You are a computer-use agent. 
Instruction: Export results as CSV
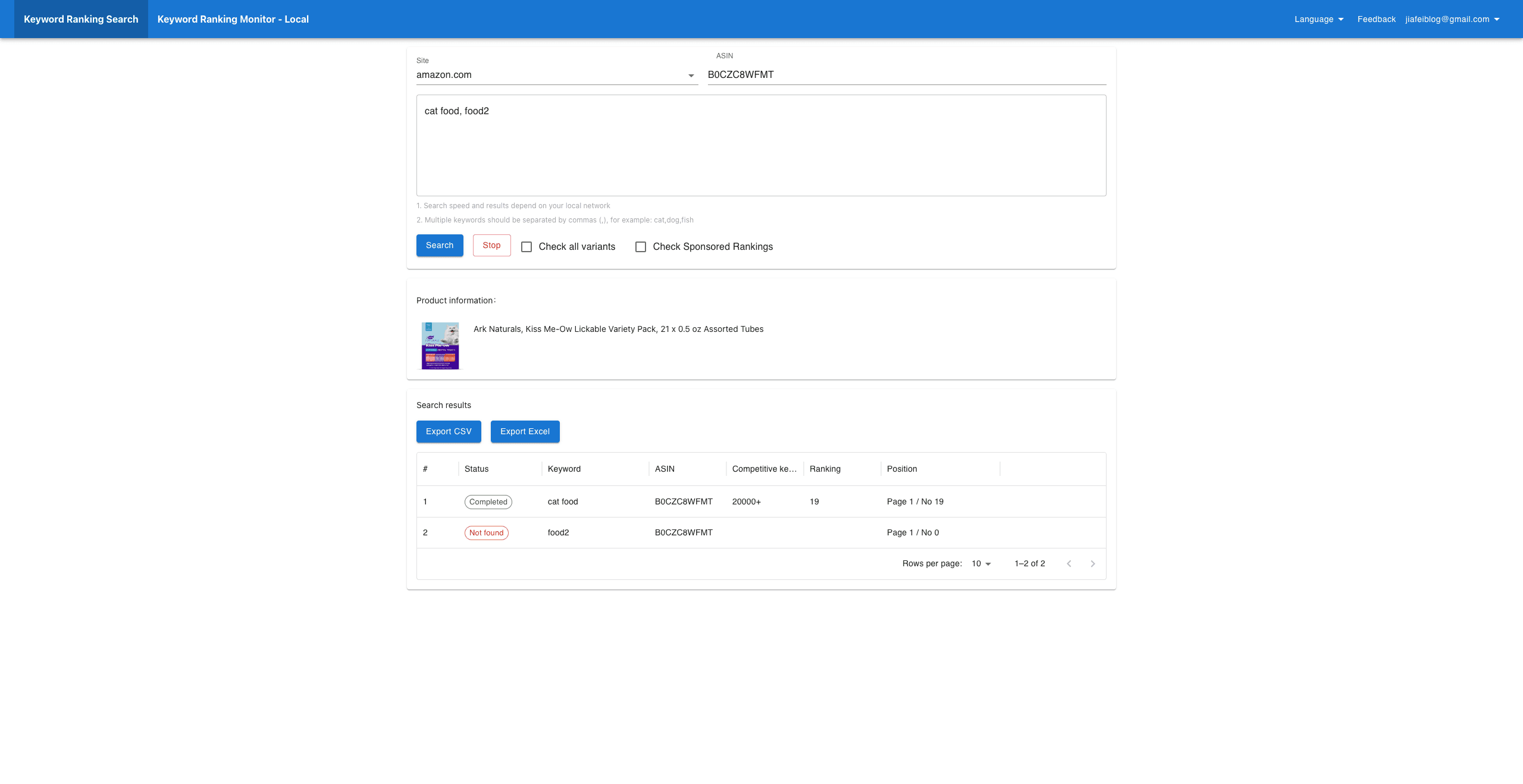449,431
